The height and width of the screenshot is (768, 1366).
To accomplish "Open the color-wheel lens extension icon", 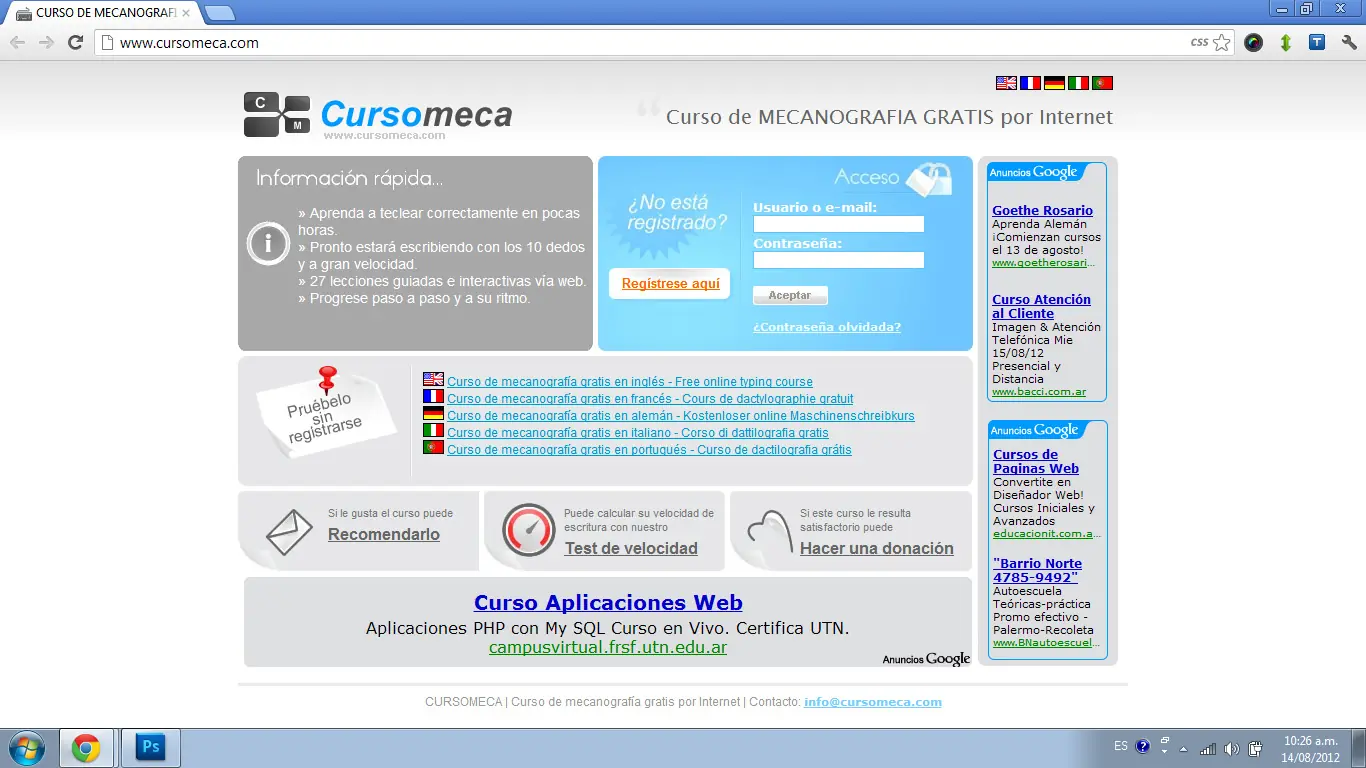I will point(1253,43).
